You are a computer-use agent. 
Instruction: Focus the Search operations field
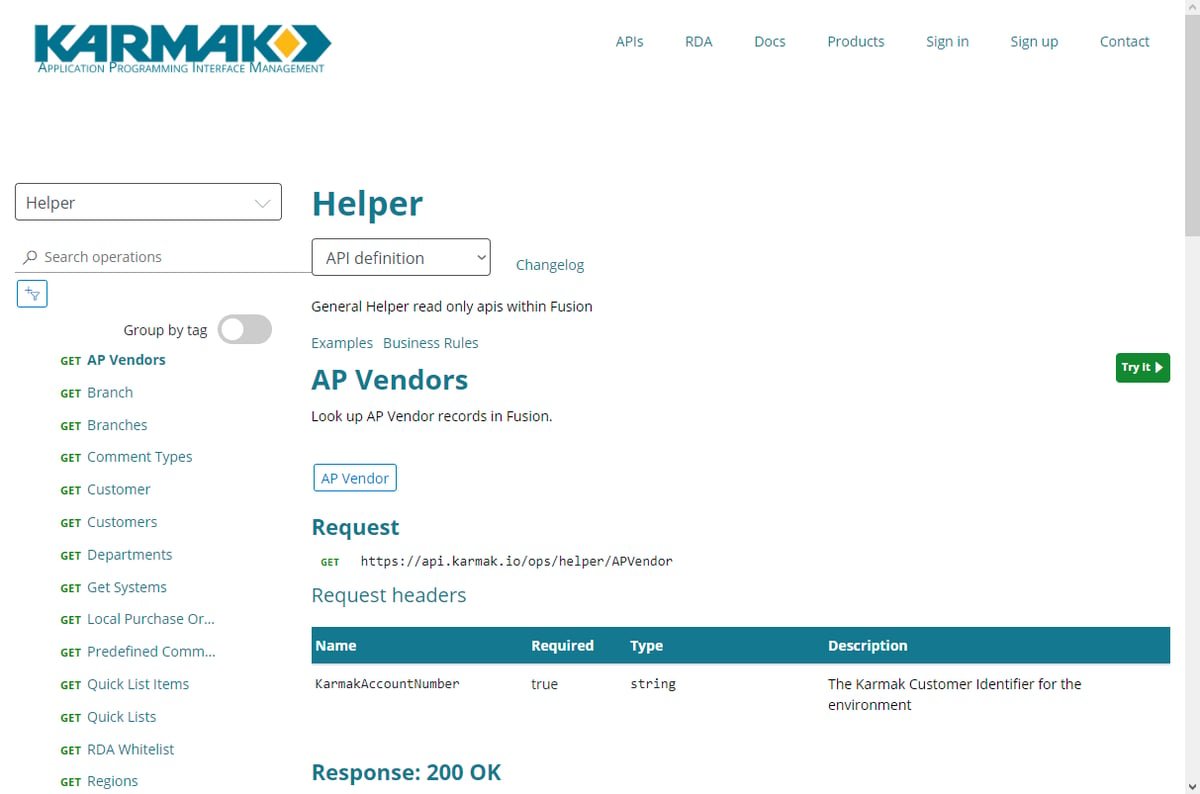click(x=163, y=257)
